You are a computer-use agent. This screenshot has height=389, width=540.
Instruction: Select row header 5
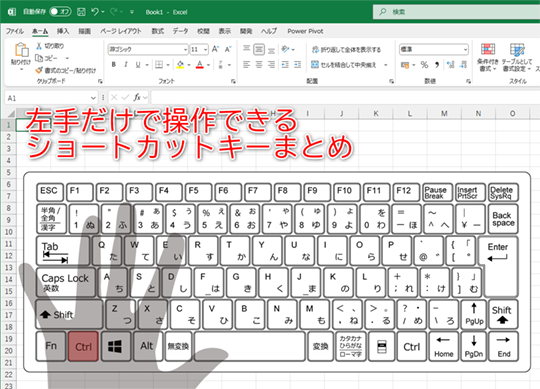(x=9, y=172)
